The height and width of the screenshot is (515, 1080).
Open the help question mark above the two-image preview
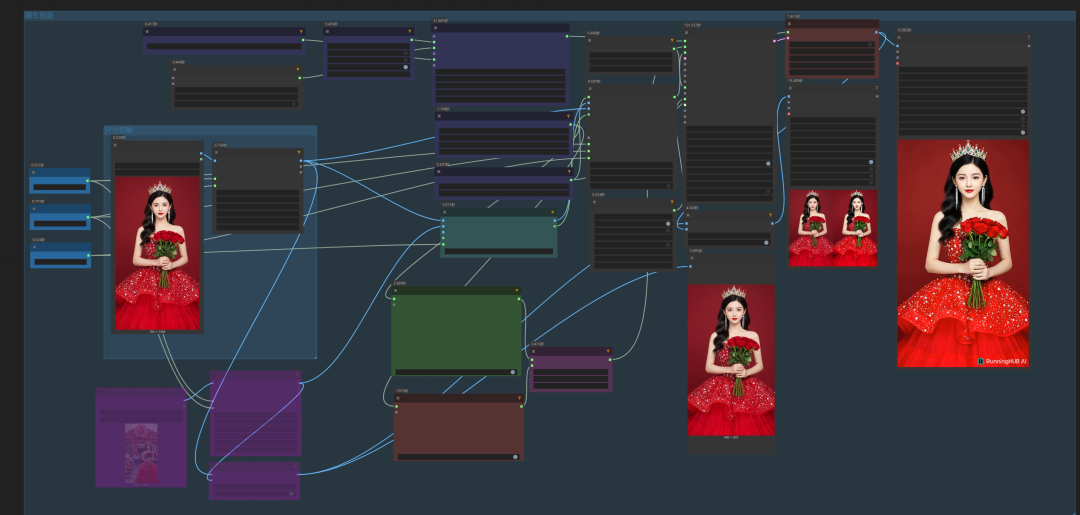[x=876, y=88]
